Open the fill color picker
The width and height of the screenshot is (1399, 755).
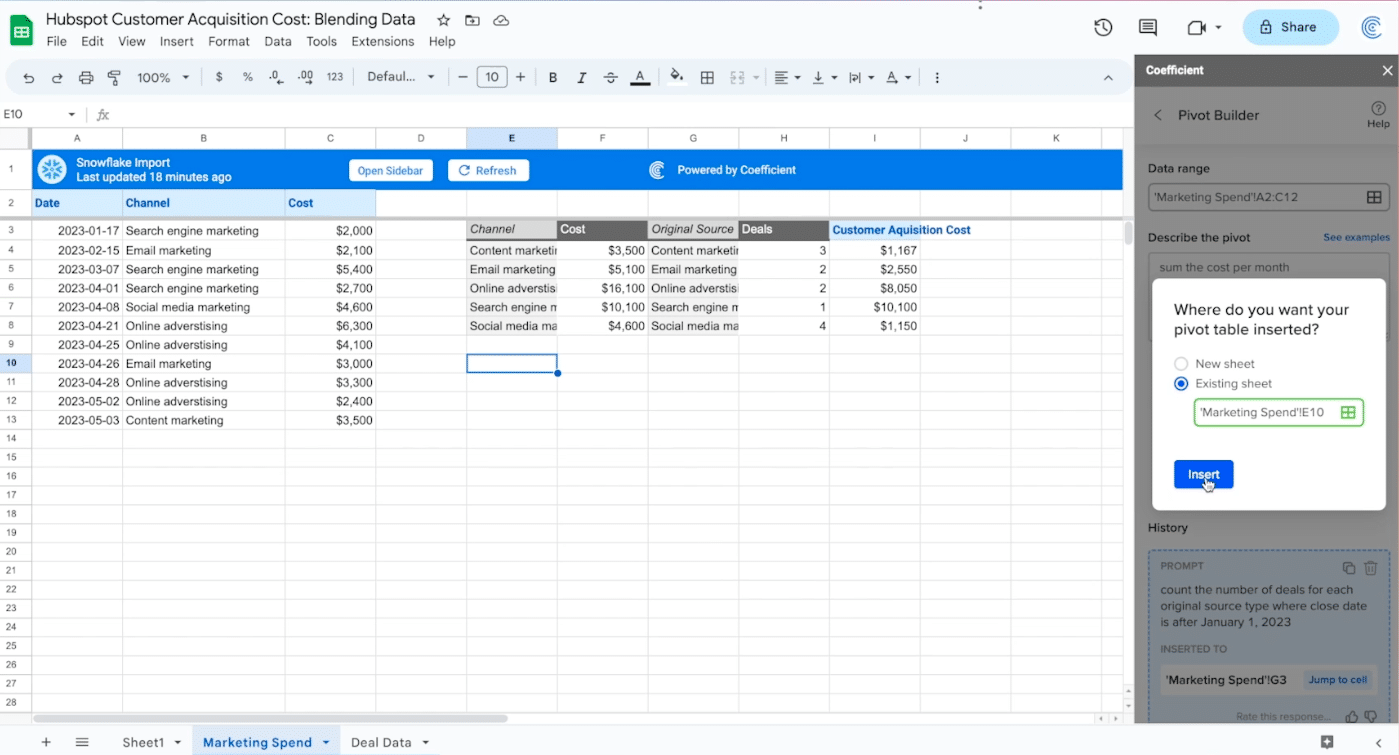[x=677, y=77]
